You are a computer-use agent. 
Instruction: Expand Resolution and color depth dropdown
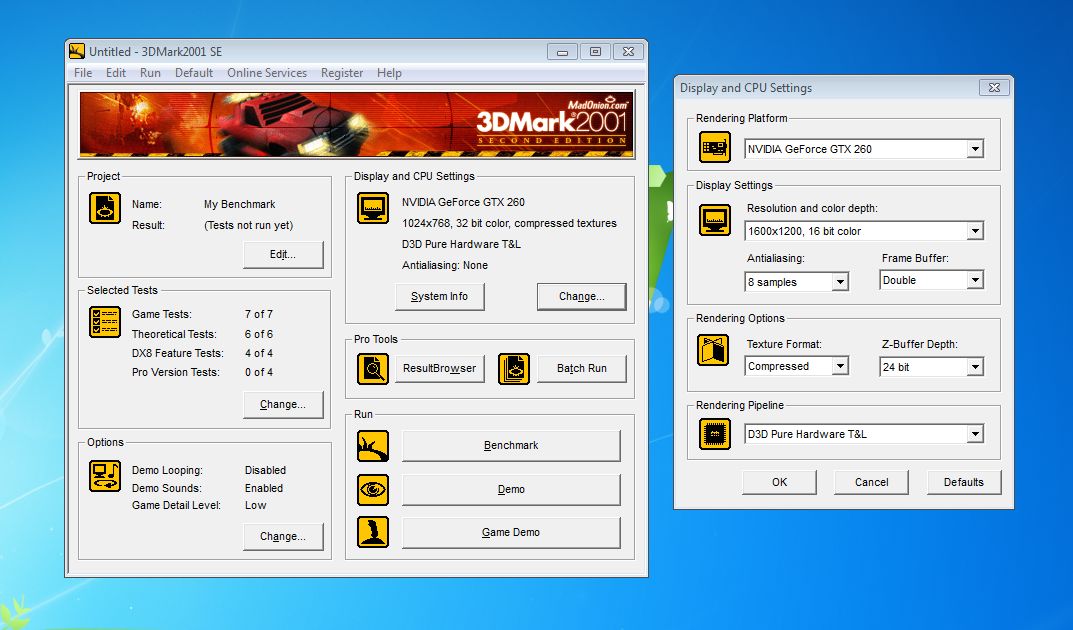[x=975, y=231]
